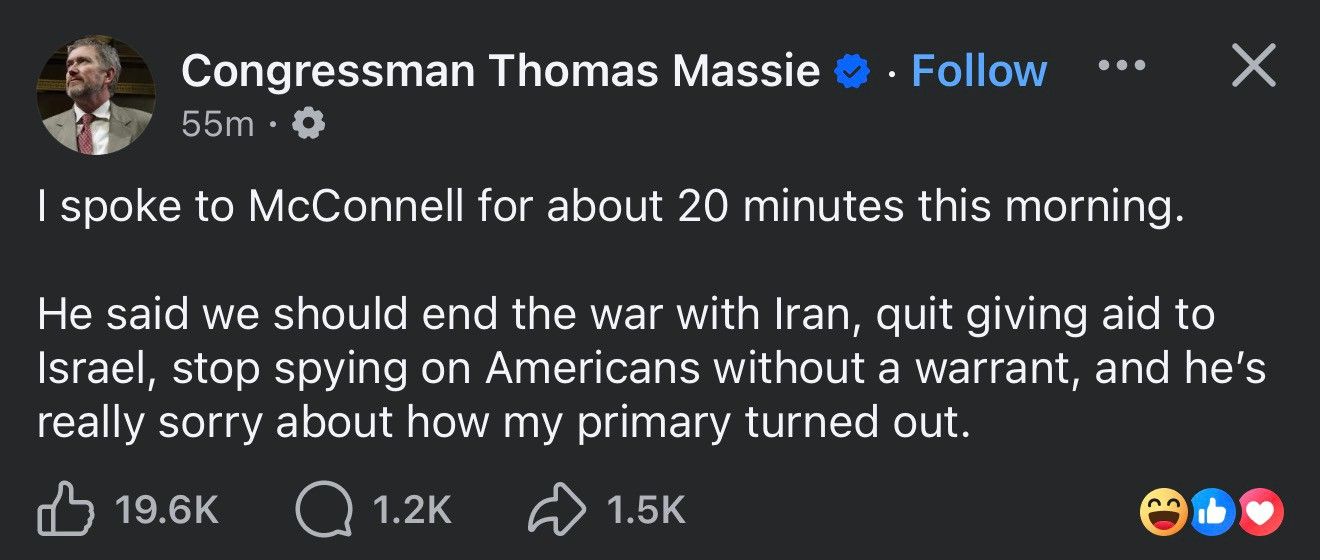This screenshot has width=1320, height=560.
Task: Open Congressman Thomas Massie's profile name
Action: pyautogui.click(x=501, y=71)
